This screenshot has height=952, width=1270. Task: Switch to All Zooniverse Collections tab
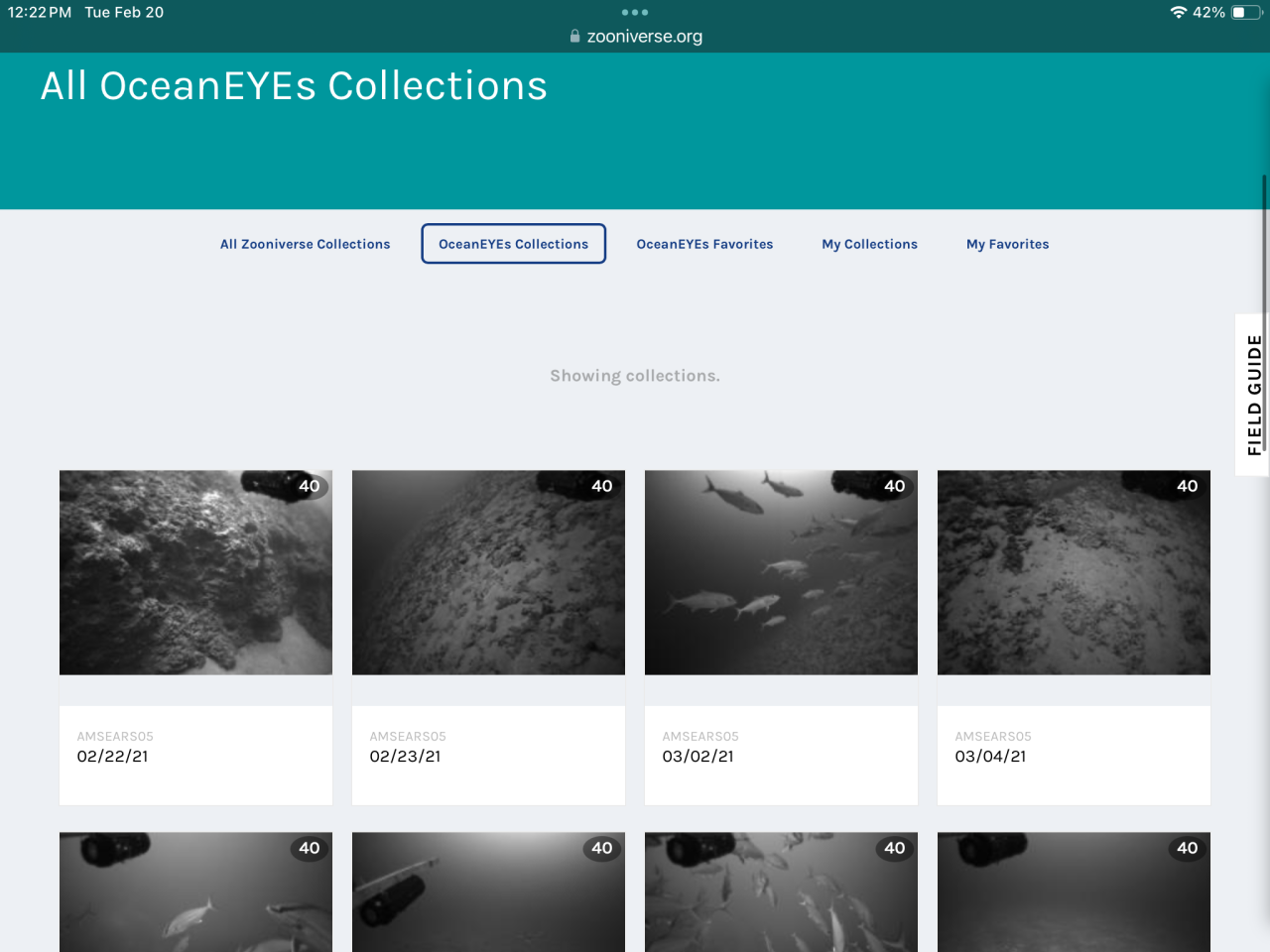coord(306,244)
